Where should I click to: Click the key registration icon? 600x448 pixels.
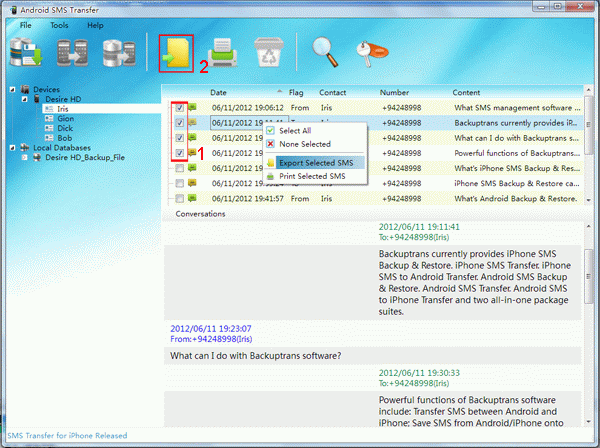[x=371, y=53]
